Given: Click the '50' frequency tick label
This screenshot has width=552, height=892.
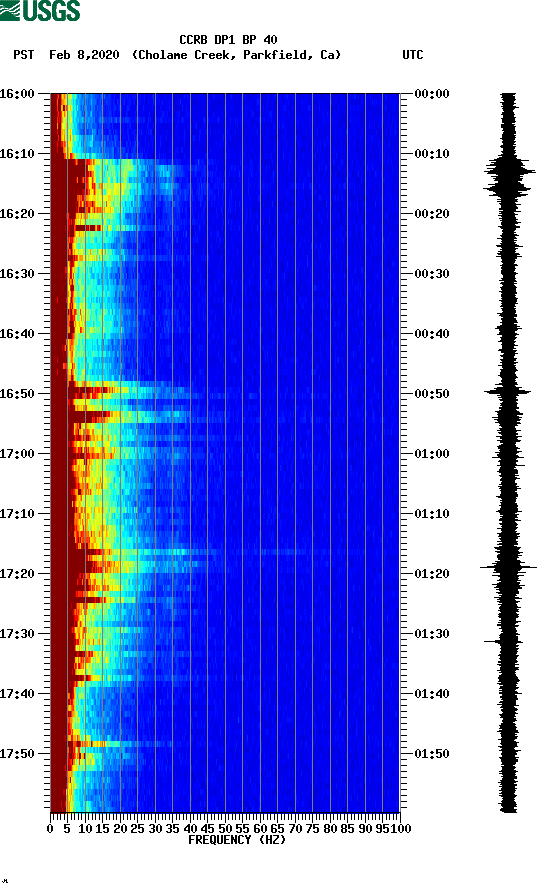Looking at the screenshot, I should pos(225,829).
